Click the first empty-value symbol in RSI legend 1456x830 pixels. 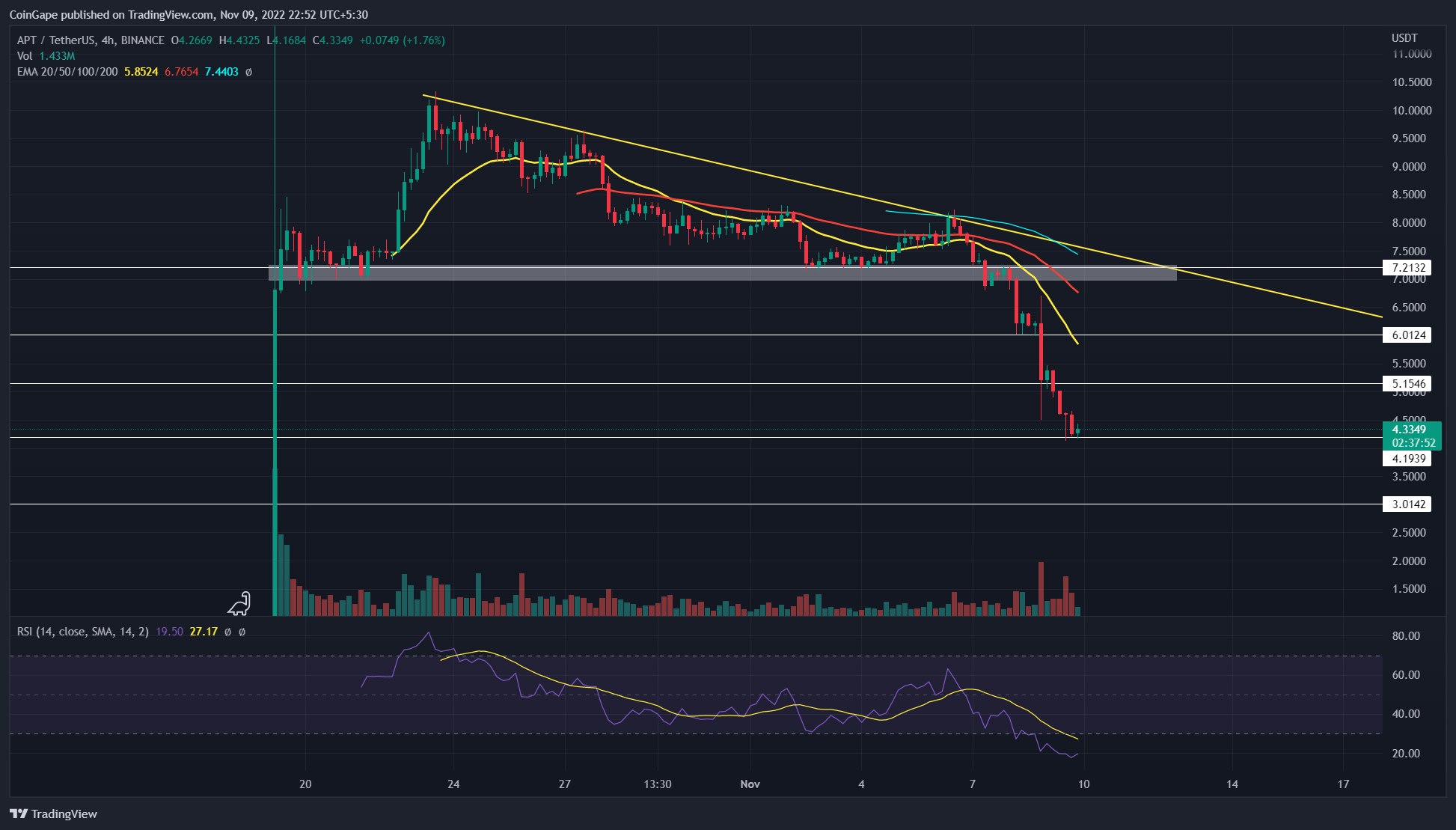coord(227,632)
